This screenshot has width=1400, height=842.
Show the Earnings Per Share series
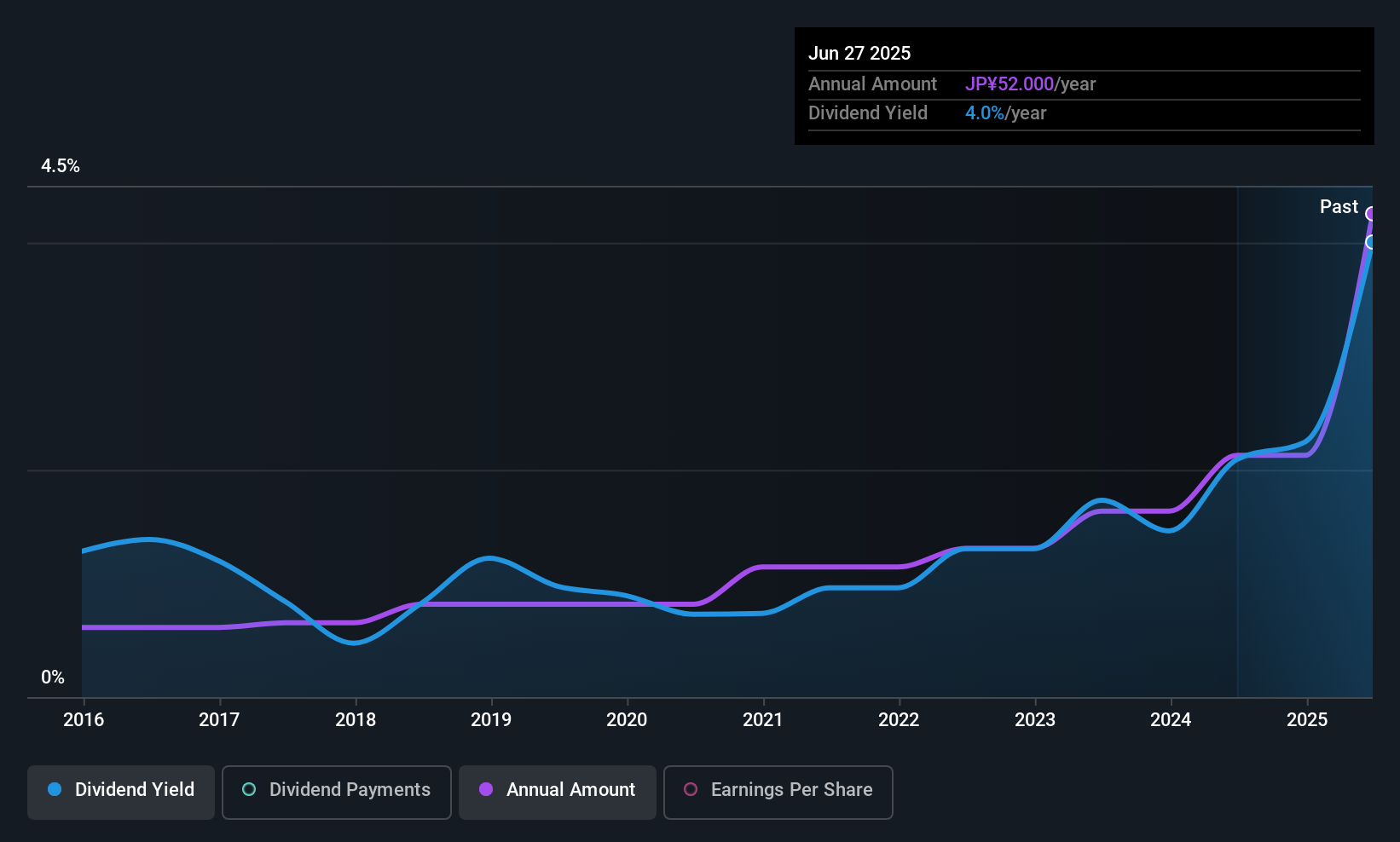point(778,792)
